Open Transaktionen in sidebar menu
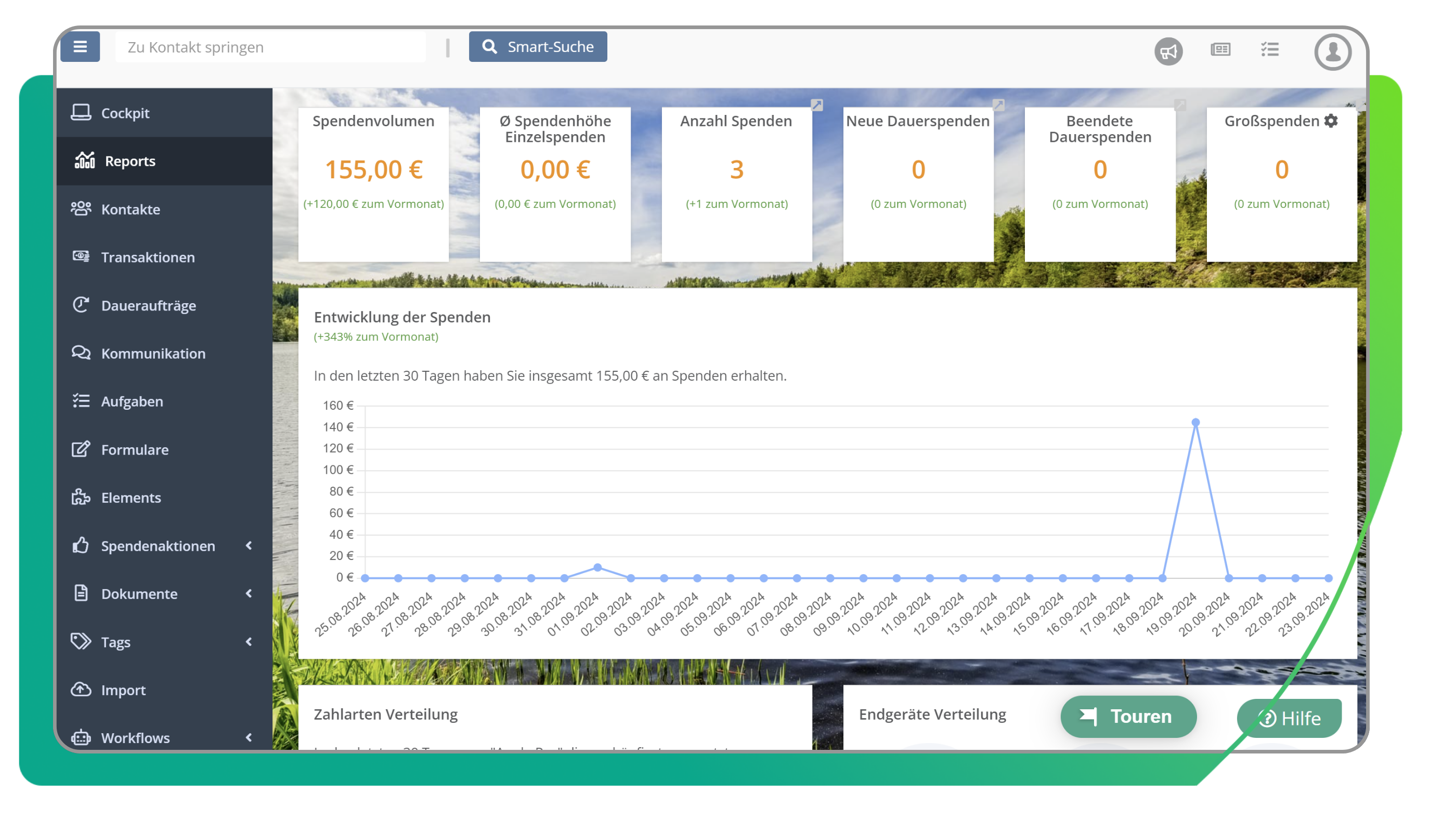The image size is (1456, 819). click(148, 257)
